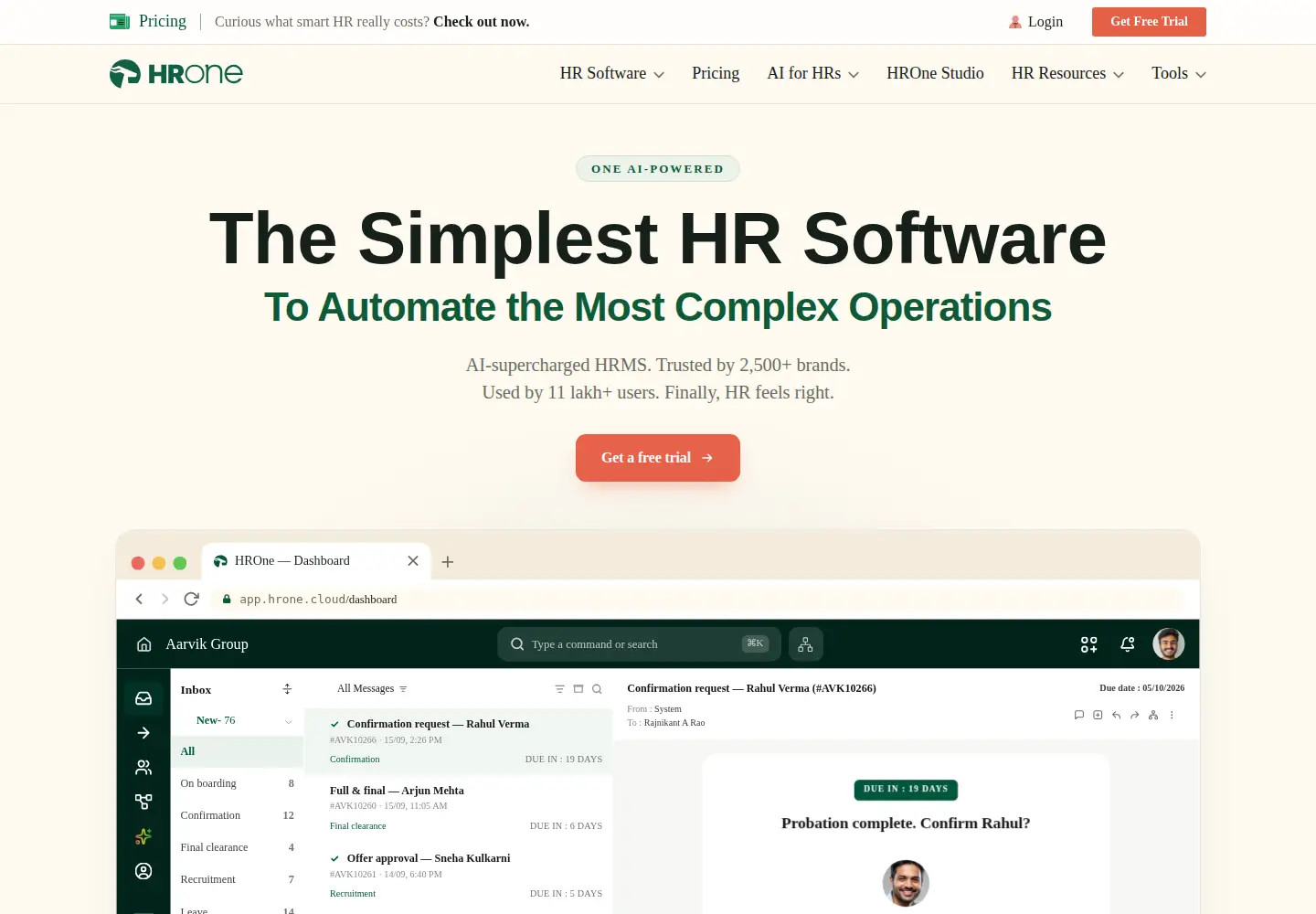Open the user profile avatar in dashboard header
This screenshot has height=914, width=1316.
point(1169,644)
